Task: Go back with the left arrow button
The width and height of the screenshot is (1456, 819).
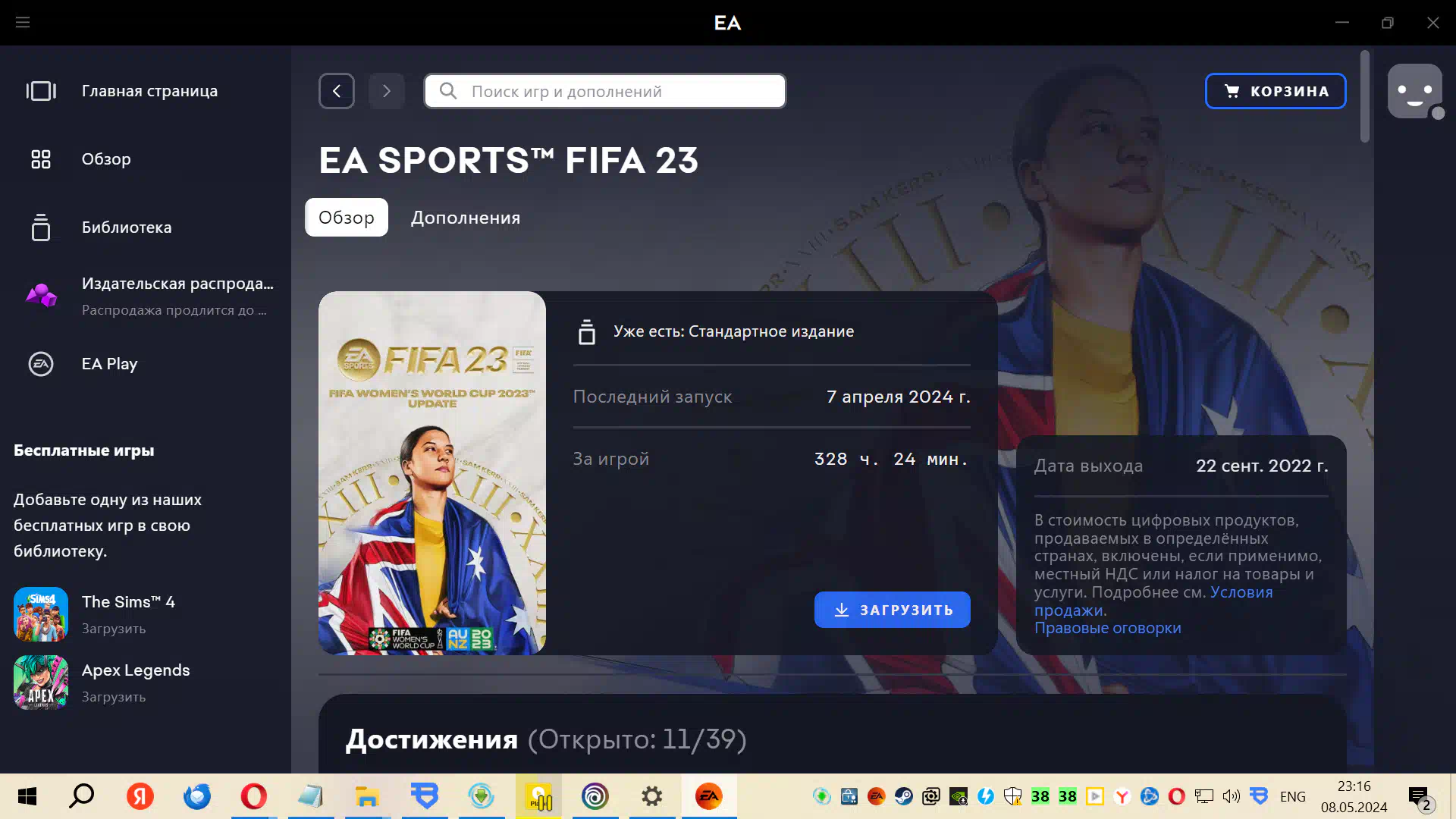Action: 337,91
